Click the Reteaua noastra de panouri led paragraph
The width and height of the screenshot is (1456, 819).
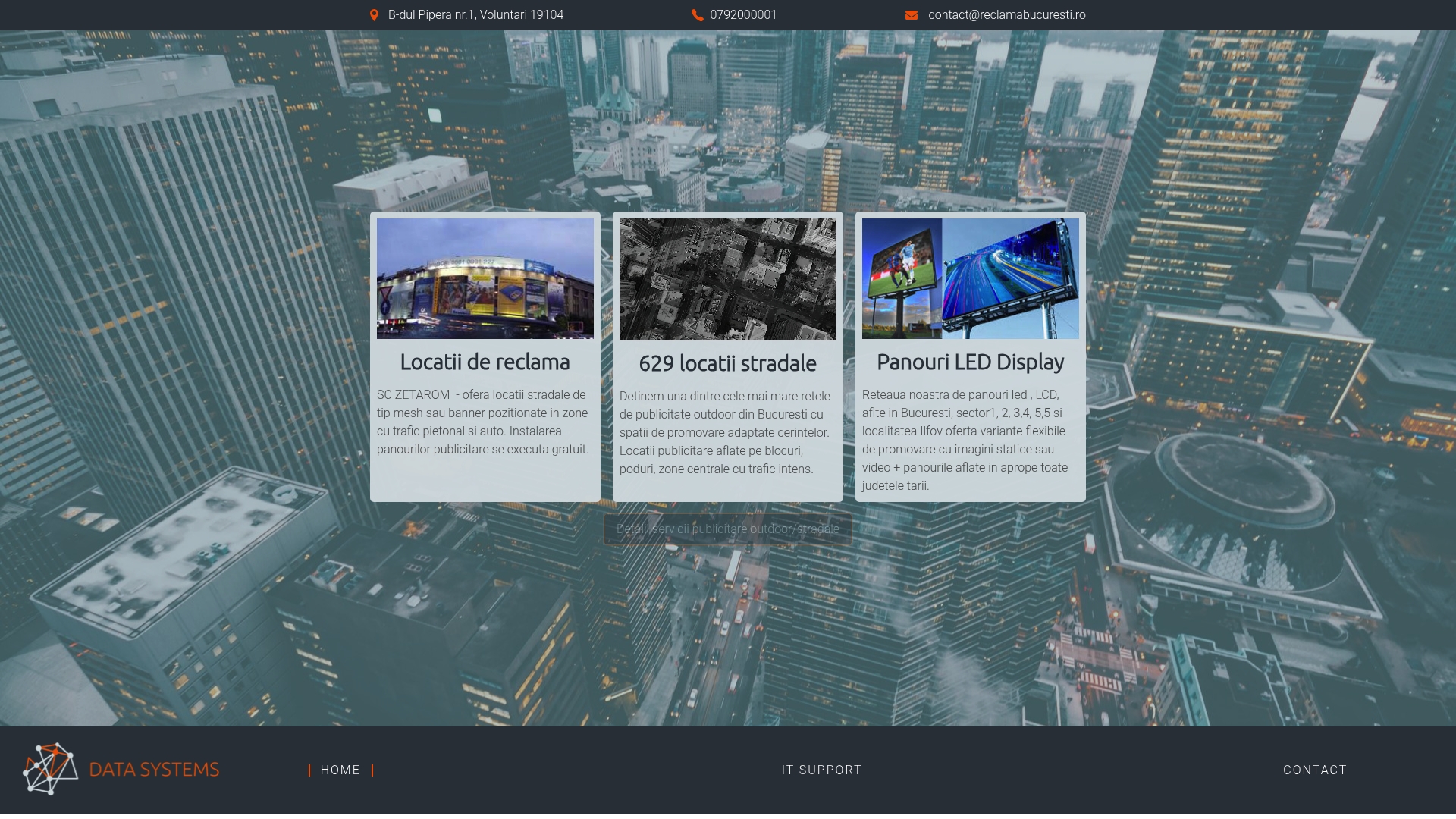(967, 440)
